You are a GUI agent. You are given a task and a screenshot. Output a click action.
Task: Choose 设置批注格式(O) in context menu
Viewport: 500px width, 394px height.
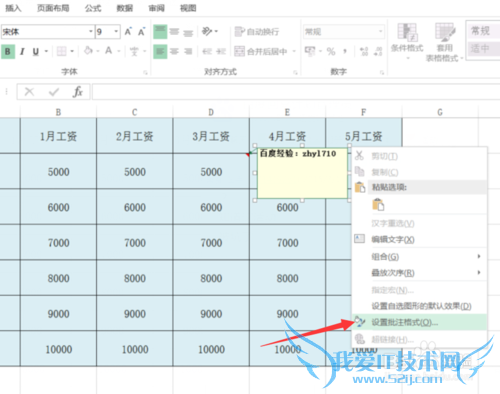tap(420, 322)
